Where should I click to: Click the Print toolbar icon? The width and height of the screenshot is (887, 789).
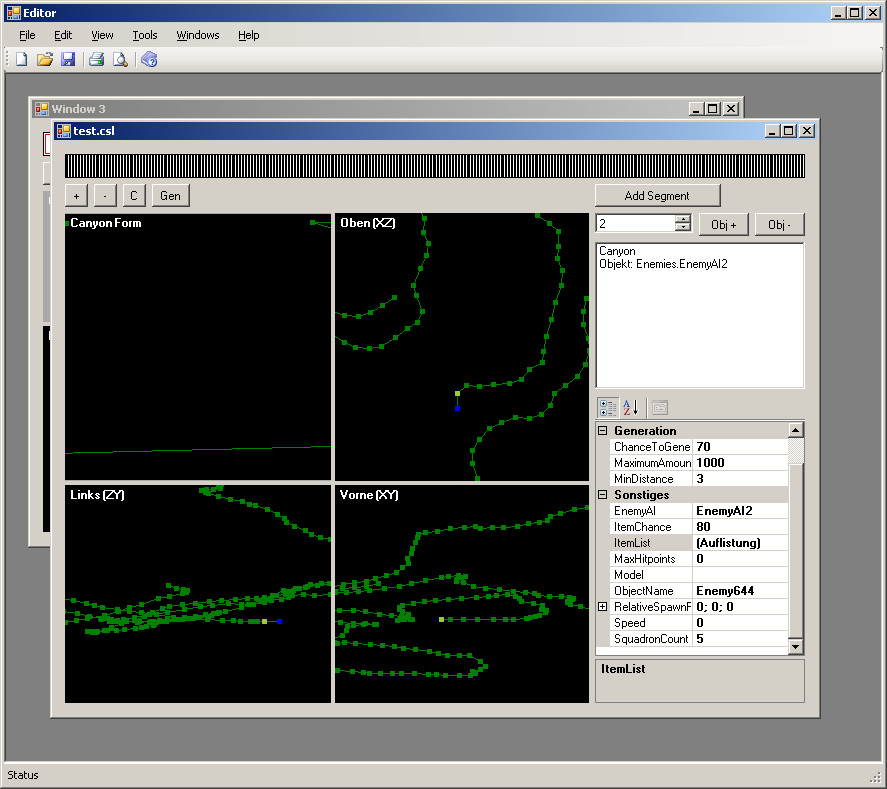pos(97,59)
